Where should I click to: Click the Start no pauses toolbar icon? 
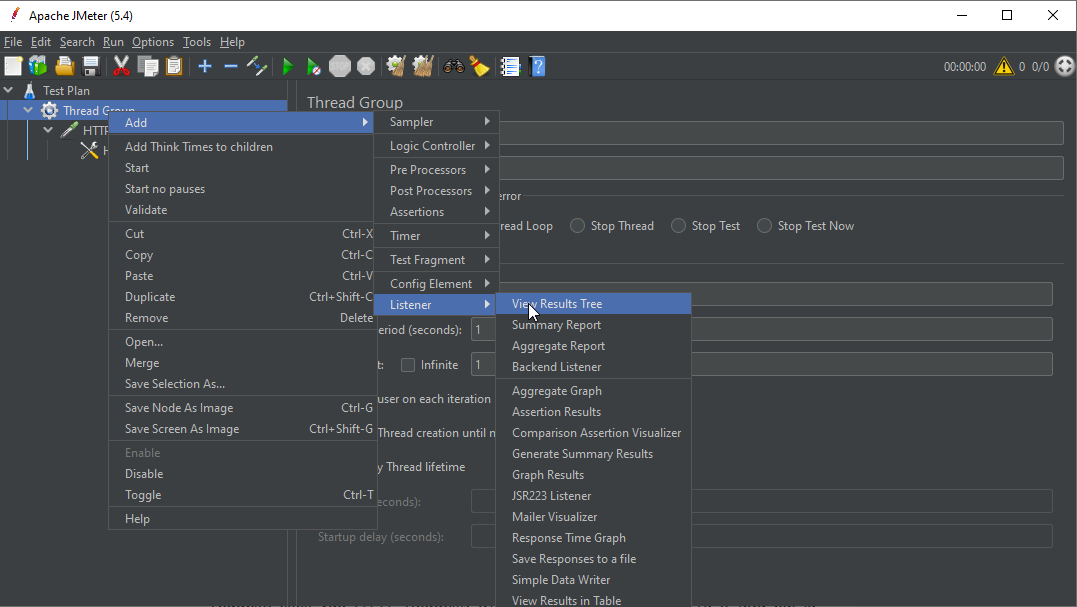(313, 66)
